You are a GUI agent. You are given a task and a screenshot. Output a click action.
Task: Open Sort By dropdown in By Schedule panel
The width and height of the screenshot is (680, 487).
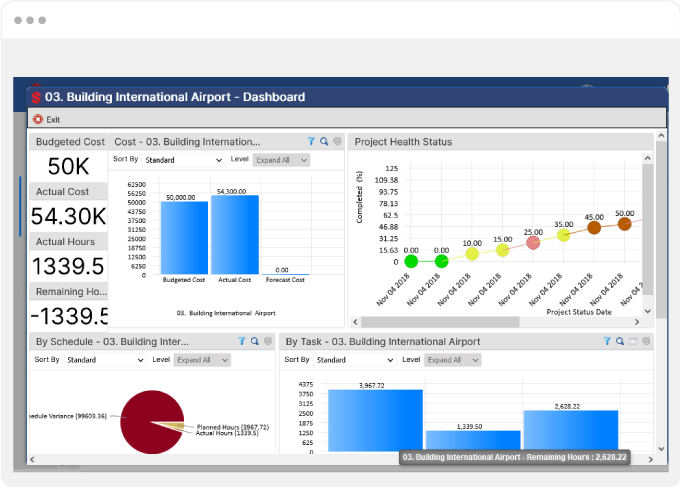point(105,360)
